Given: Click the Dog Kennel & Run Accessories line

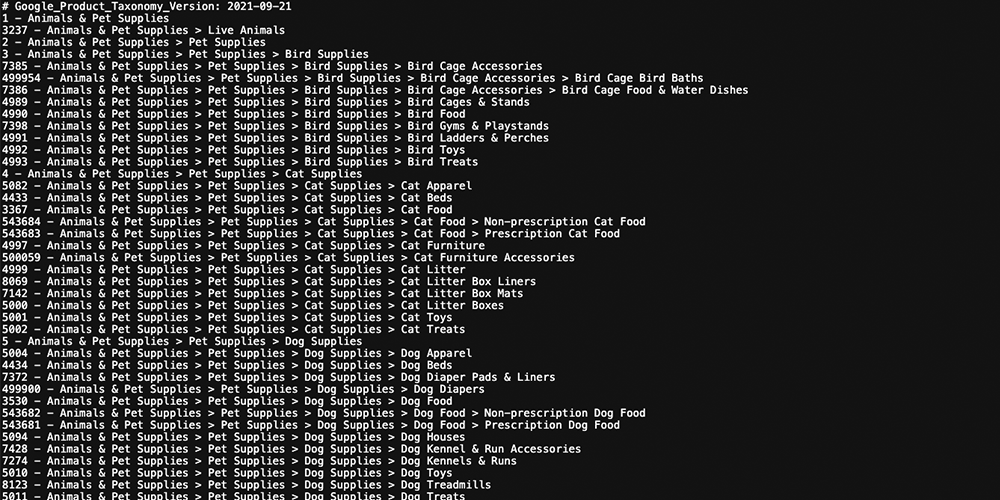Looking at the screenshot, I should pyautogui.click(x=291, y=449).
